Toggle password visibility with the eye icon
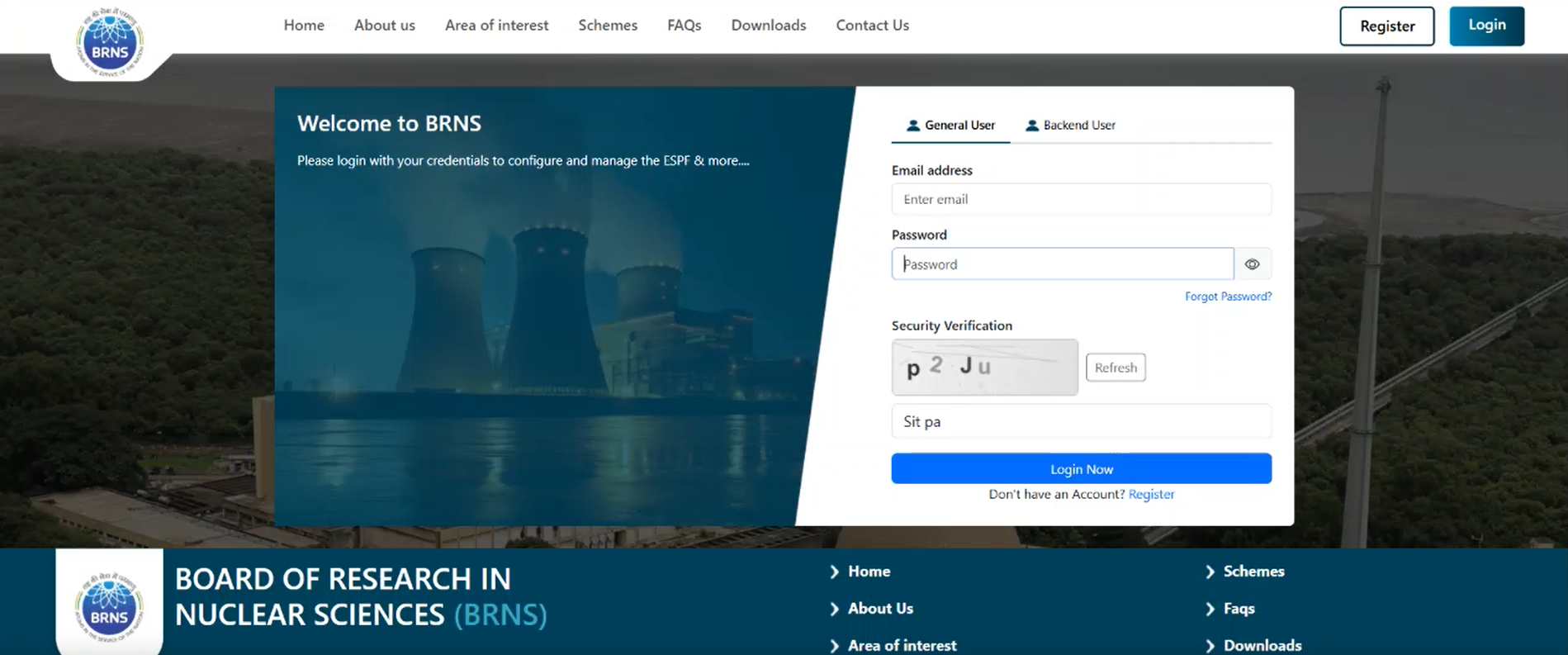1568x655 pixels. pyautogui.click(x=1252, y=264)
